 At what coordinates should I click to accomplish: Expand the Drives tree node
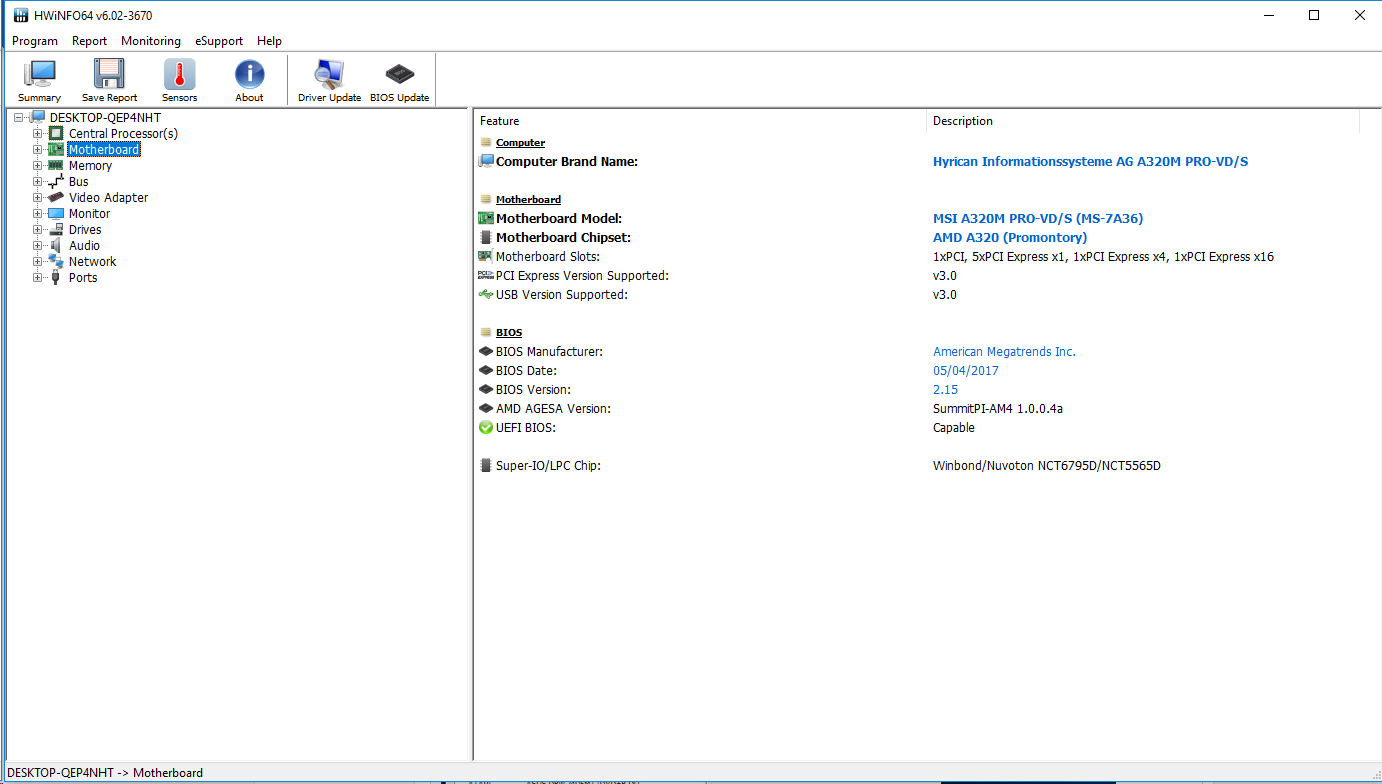pos(38,230)
